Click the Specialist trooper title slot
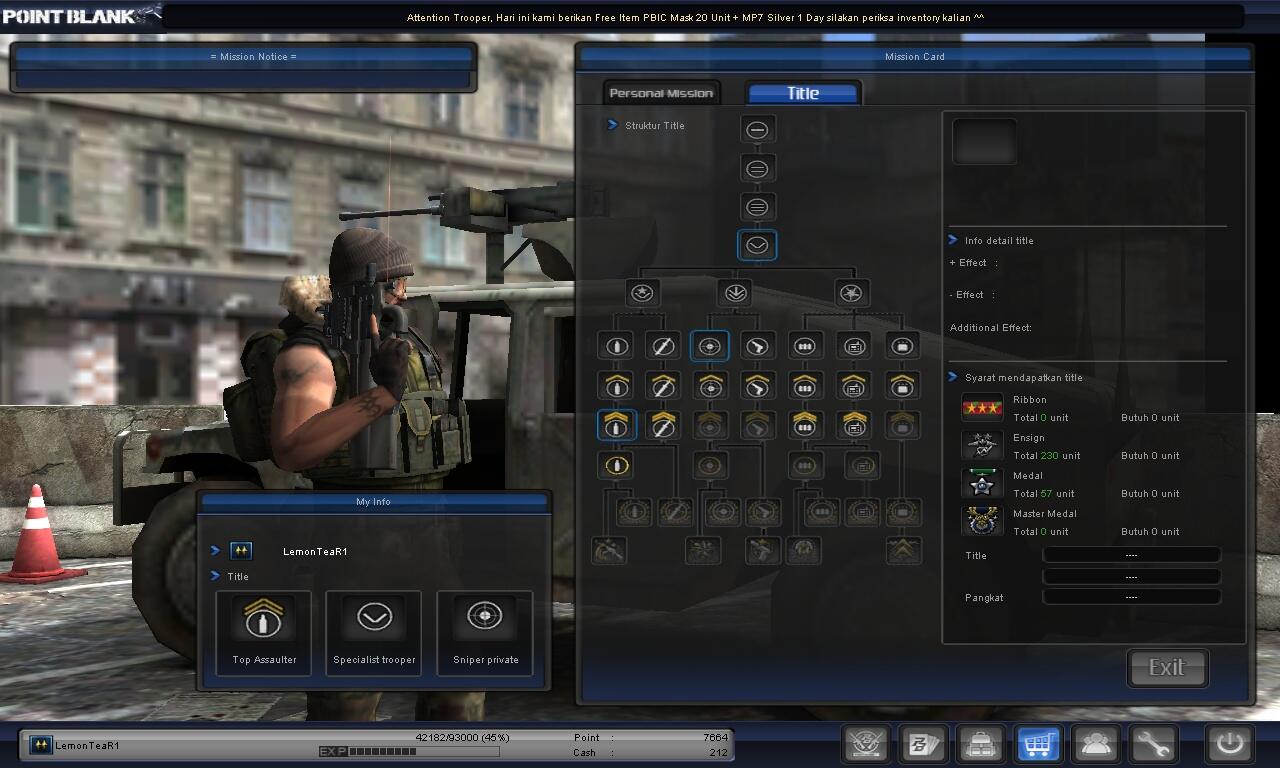 coord(374,632)
